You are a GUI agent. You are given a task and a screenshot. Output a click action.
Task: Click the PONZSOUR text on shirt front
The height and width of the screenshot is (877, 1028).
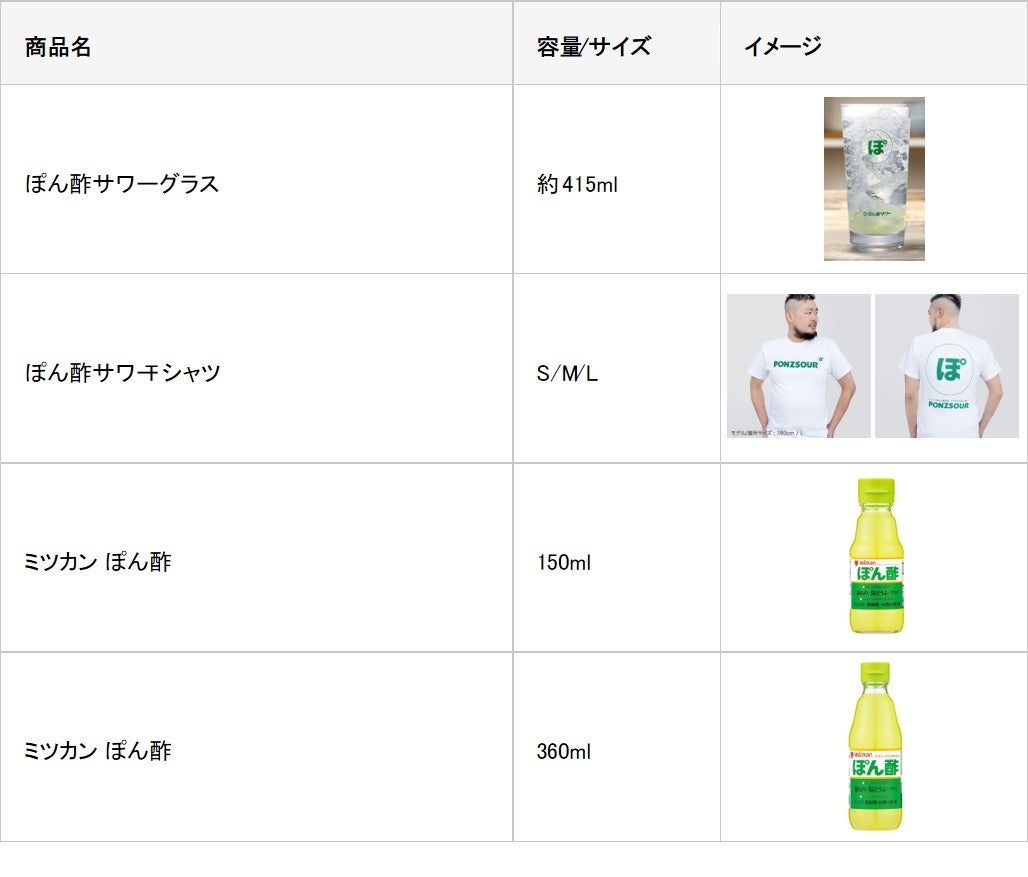pos(794,366)
